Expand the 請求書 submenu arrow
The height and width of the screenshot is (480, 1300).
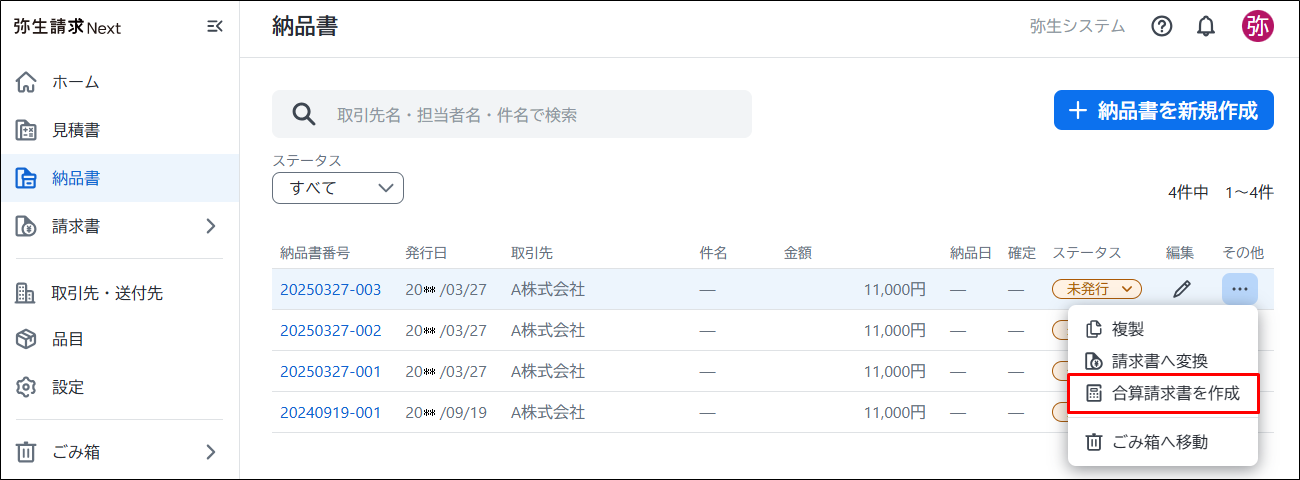pos(210,227)
